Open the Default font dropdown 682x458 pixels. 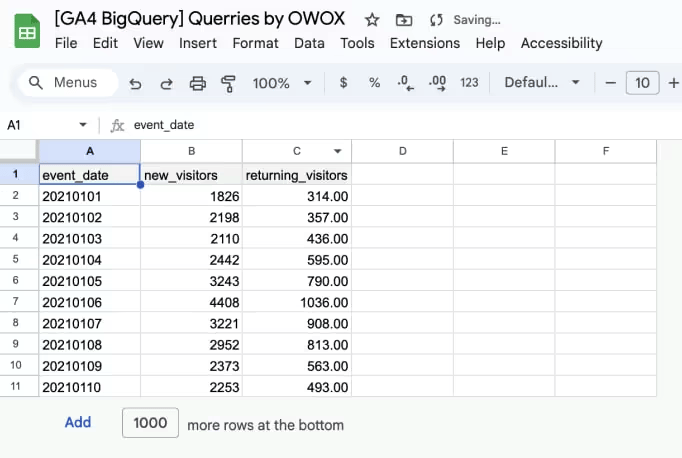pos(542,83)
